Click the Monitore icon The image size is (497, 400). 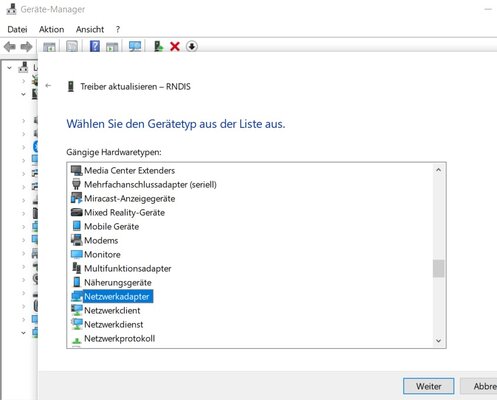point(77,254)
